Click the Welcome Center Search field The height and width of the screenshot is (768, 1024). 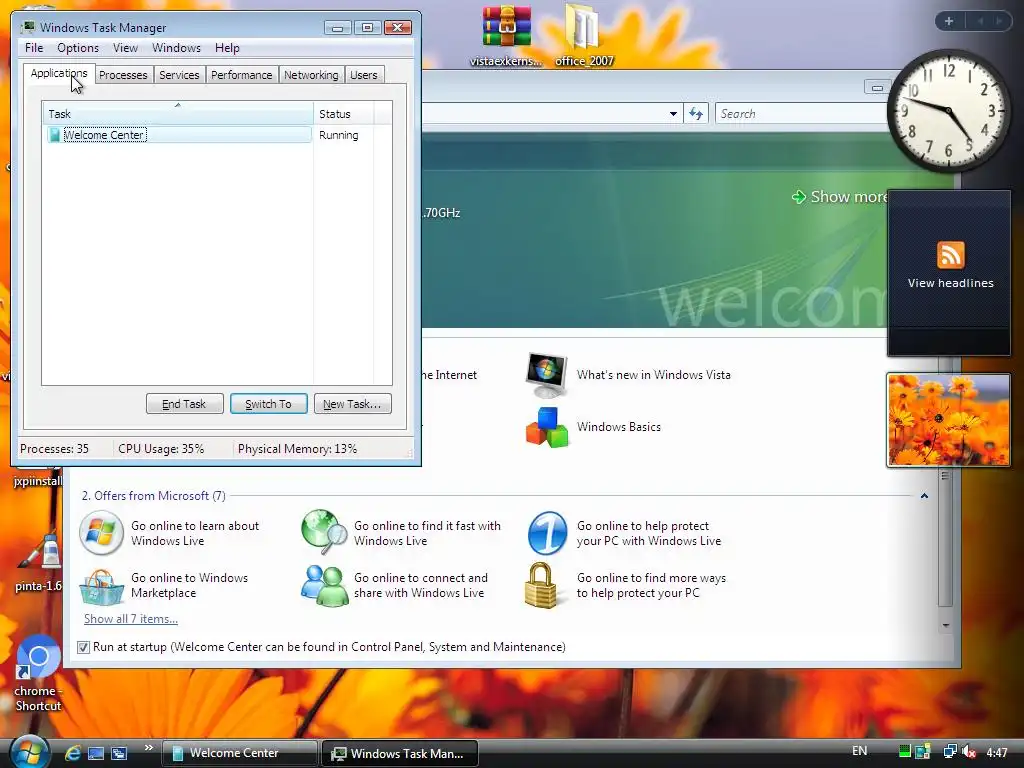(x=801, y=114)
